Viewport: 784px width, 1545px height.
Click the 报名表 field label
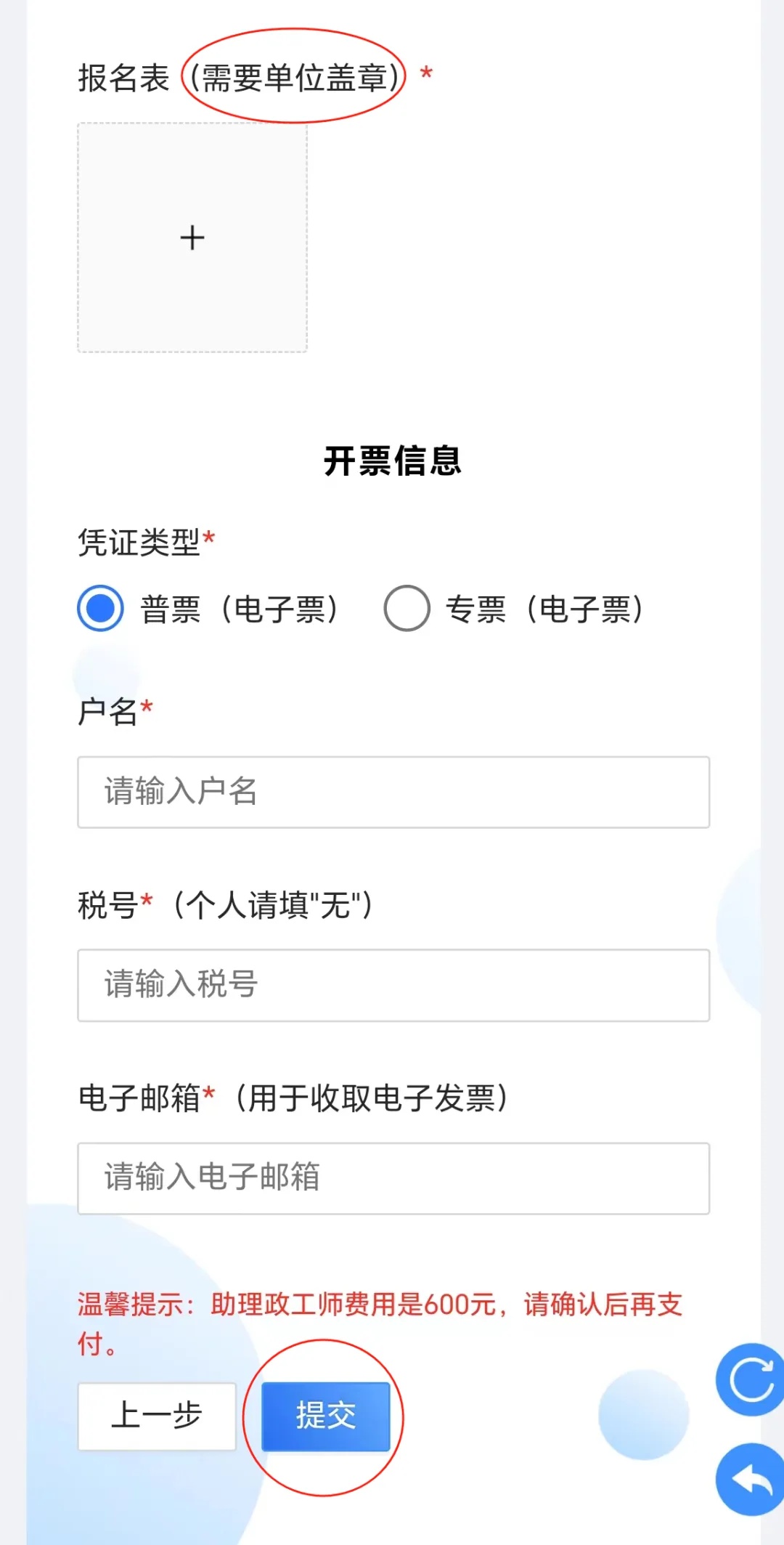point(123,78)
